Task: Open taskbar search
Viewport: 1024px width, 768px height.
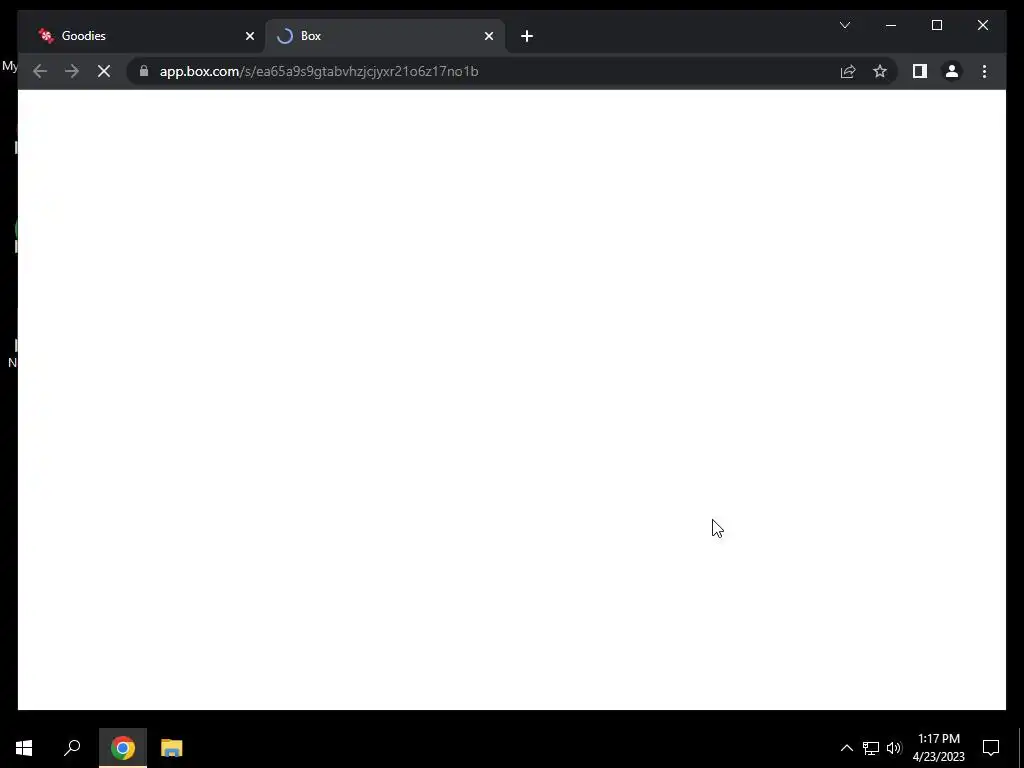Action: 72,748
